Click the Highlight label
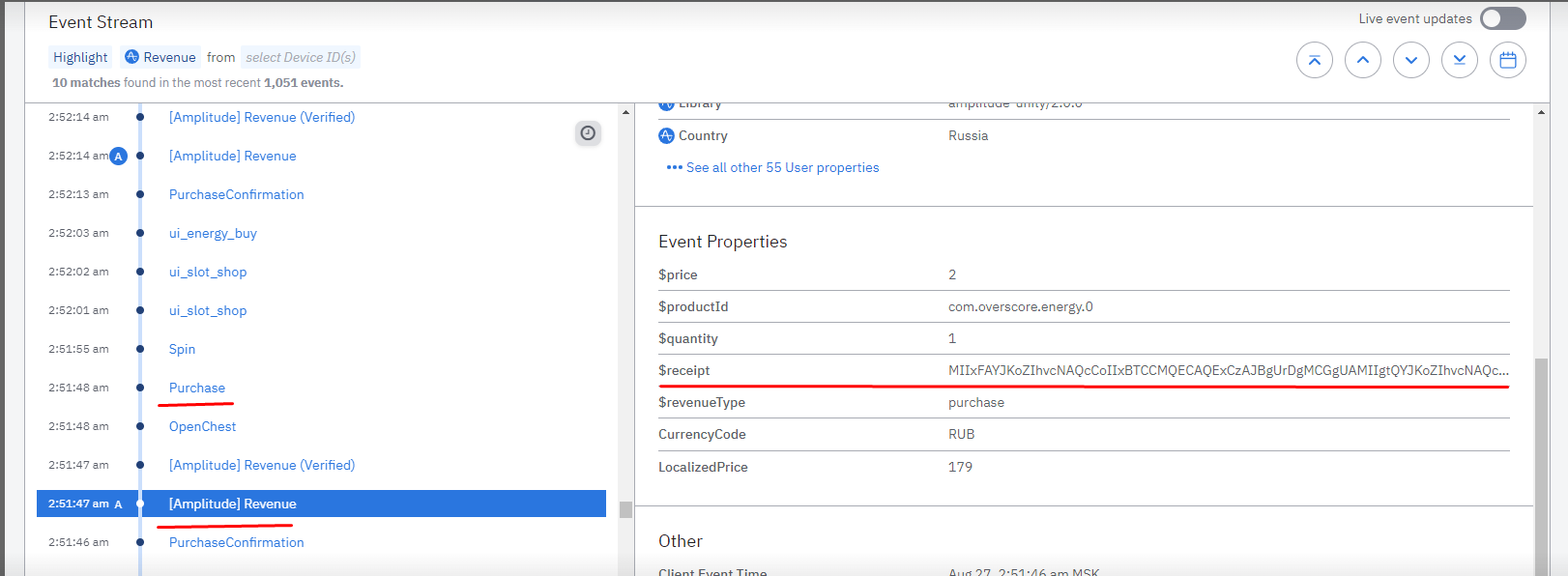Screen dimensions: 1568x576 coord(80,57)
